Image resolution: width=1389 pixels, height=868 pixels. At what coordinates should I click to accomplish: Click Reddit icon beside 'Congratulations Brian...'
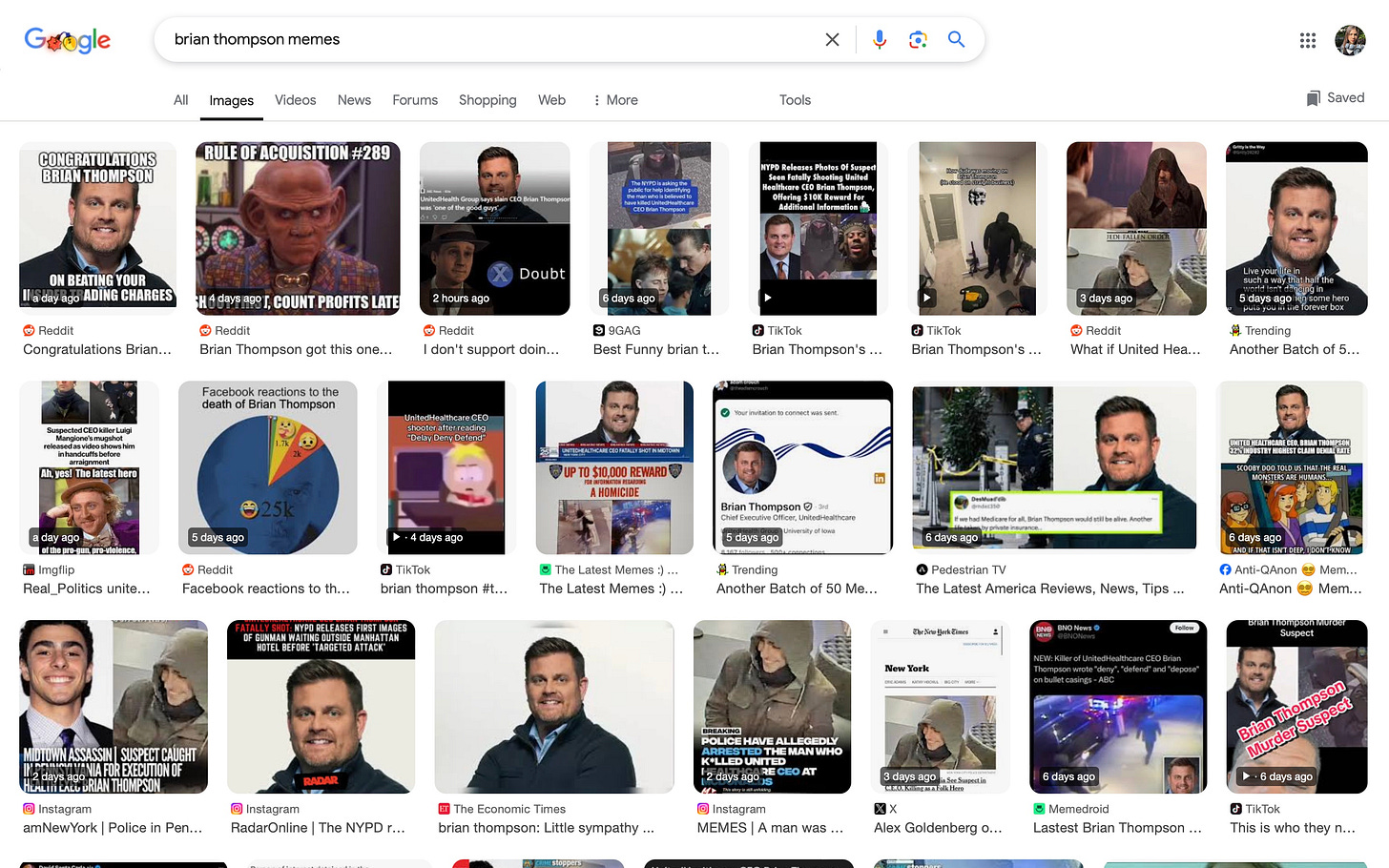[x=29, y=330]
